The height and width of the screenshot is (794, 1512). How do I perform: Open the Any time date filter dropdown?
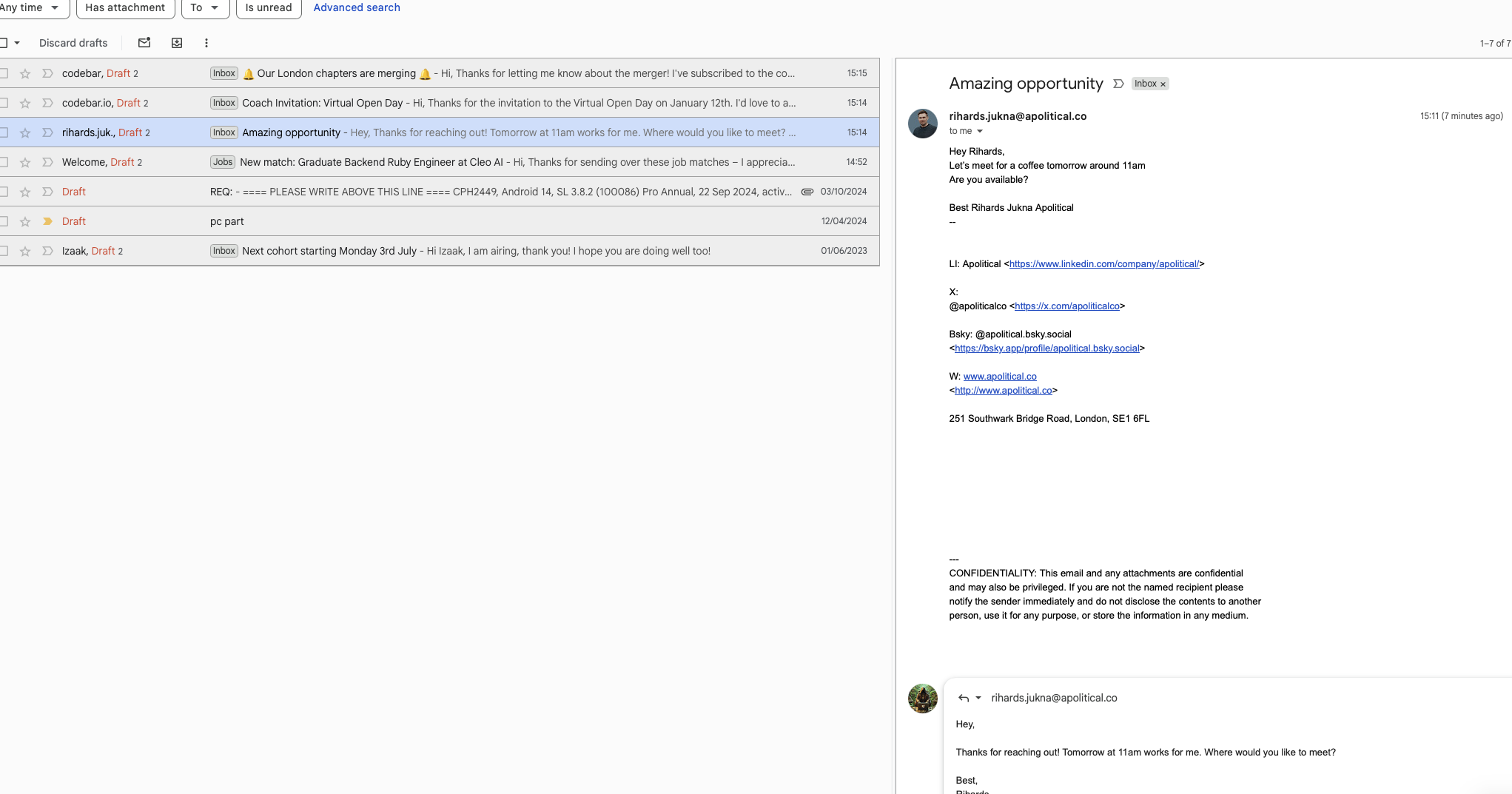[x=30, y=8]
